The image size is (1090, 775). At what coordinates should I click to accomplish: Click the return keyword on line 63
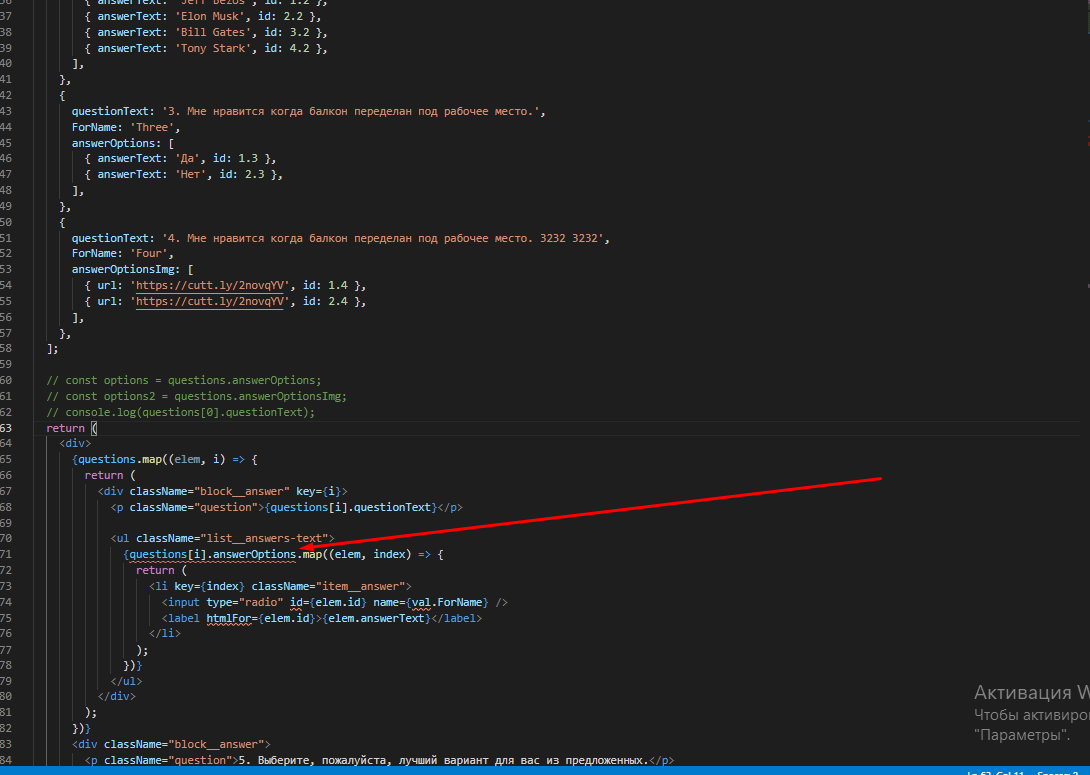pos(65,428)
